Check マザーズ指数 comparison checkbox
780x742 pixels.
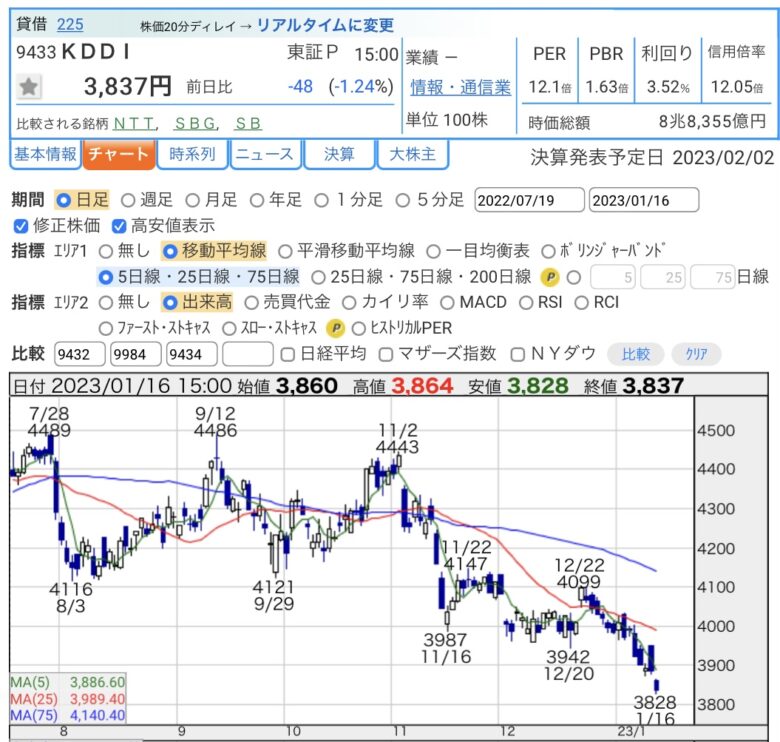386,355
